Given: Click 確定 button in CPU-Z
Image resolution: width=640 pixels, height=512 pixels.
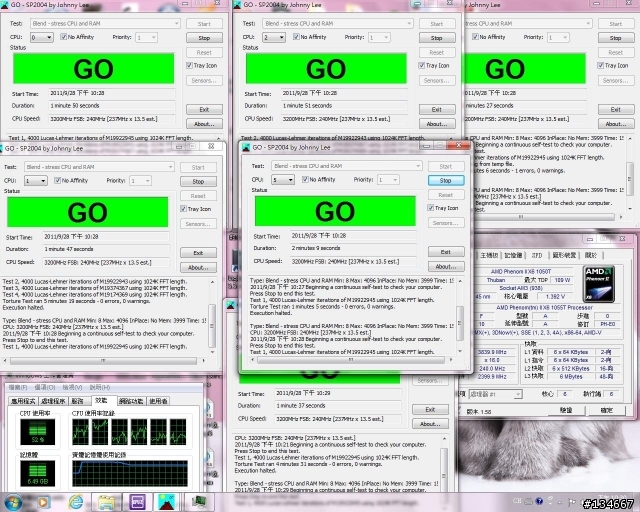Looking at the screenshot, I should pos(606,410).
